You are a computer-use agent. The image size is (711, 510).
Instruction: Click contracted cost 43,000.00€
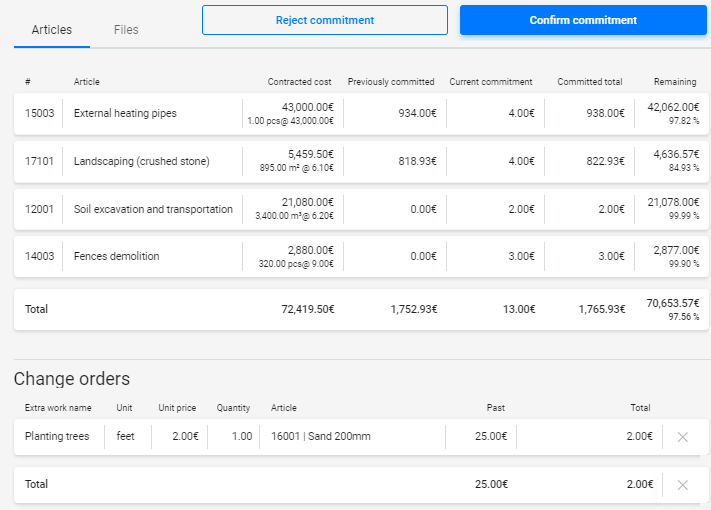click(307, 107)
